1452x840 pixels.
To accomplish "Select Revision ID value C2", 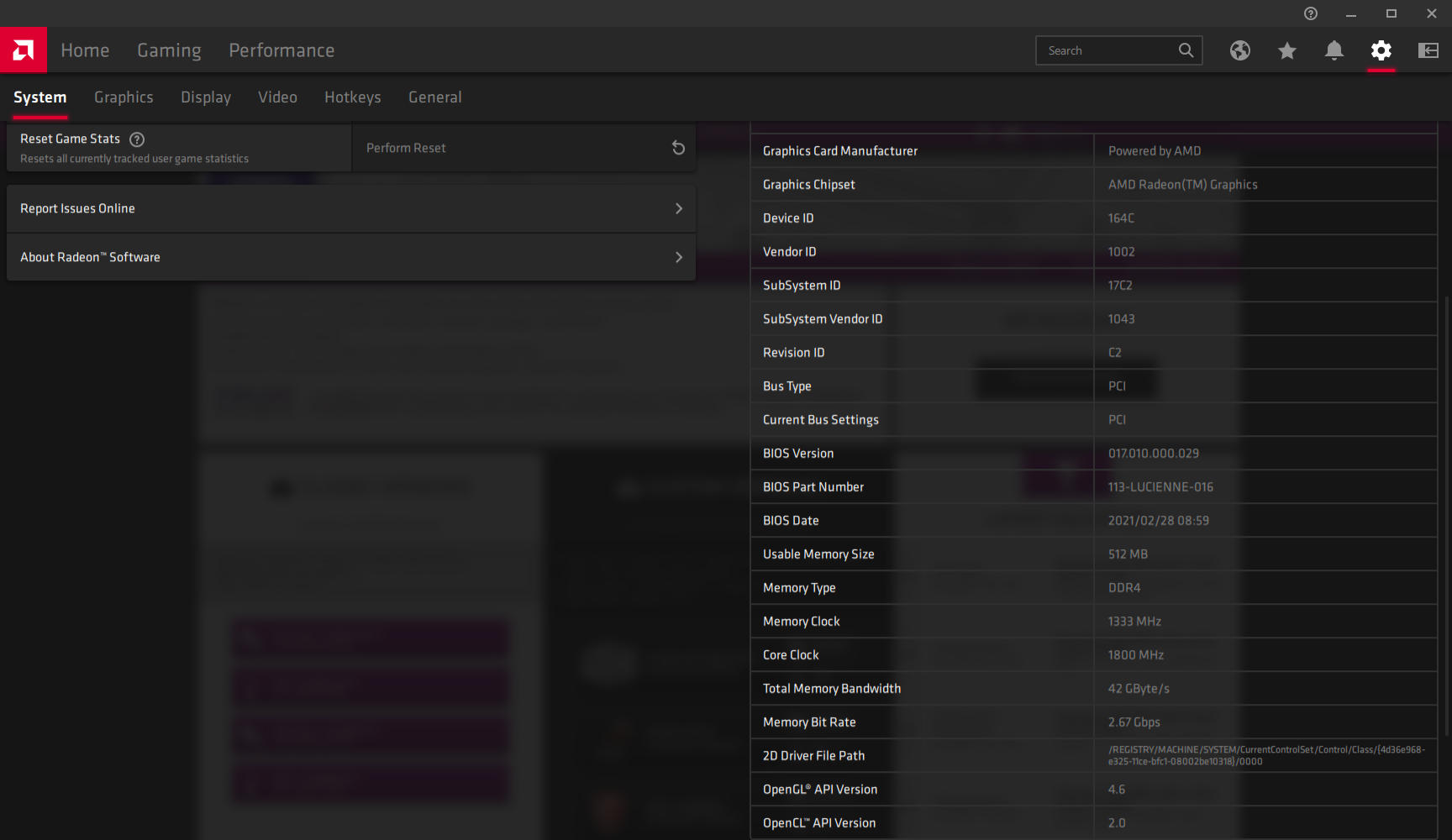I will pyautogui.click(x=1115, y=353).
